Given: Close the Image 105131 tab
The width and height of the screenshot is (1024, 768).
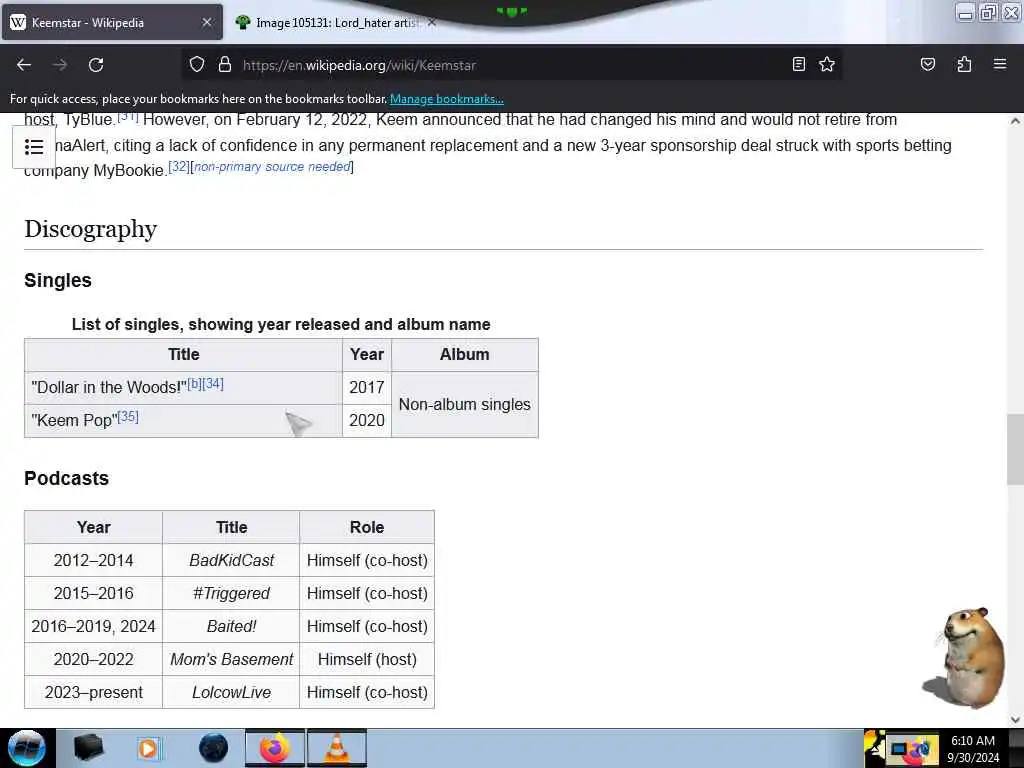Looking at the screenshot, I should (432, 22).
